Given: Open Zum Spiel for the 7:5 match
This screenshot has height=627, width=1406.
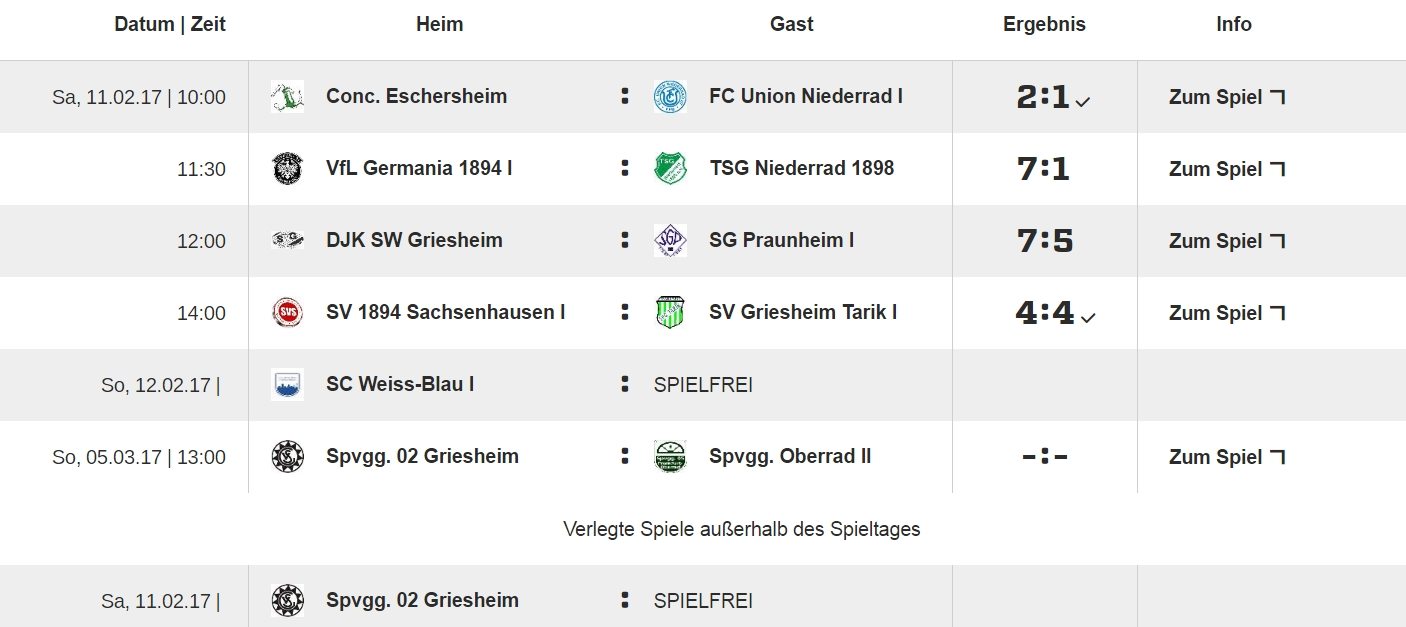Looking at the screenshot, I should click(1227, 241).
